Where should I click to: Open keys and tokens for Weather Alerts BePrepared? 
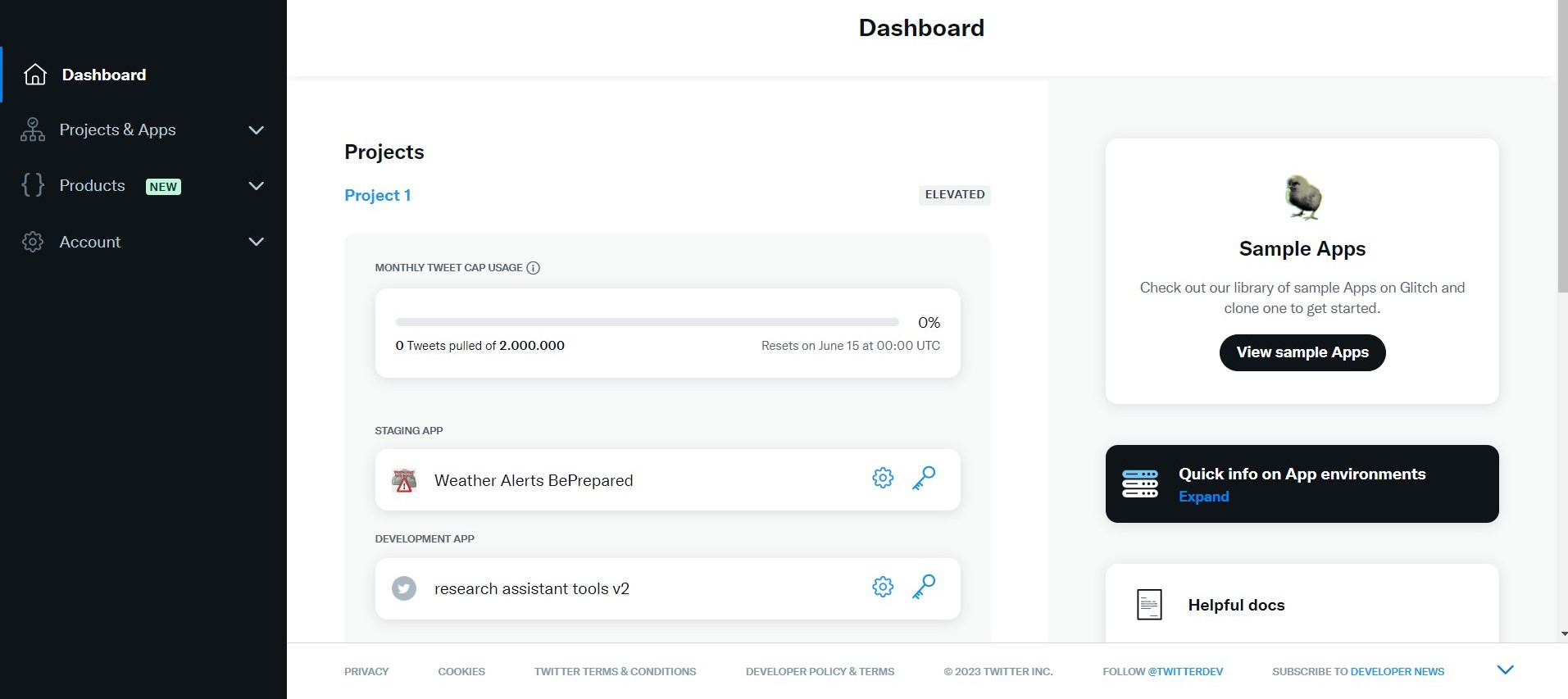point(924,478)
